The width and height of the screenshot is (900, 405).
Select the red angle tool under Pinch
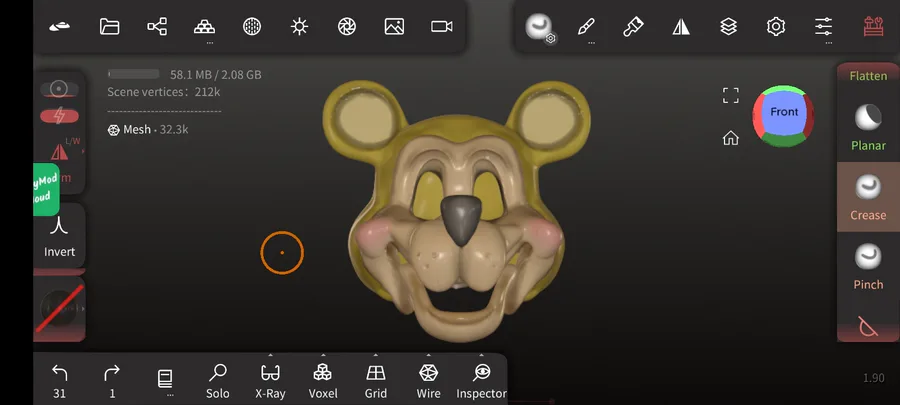(868, 326)
